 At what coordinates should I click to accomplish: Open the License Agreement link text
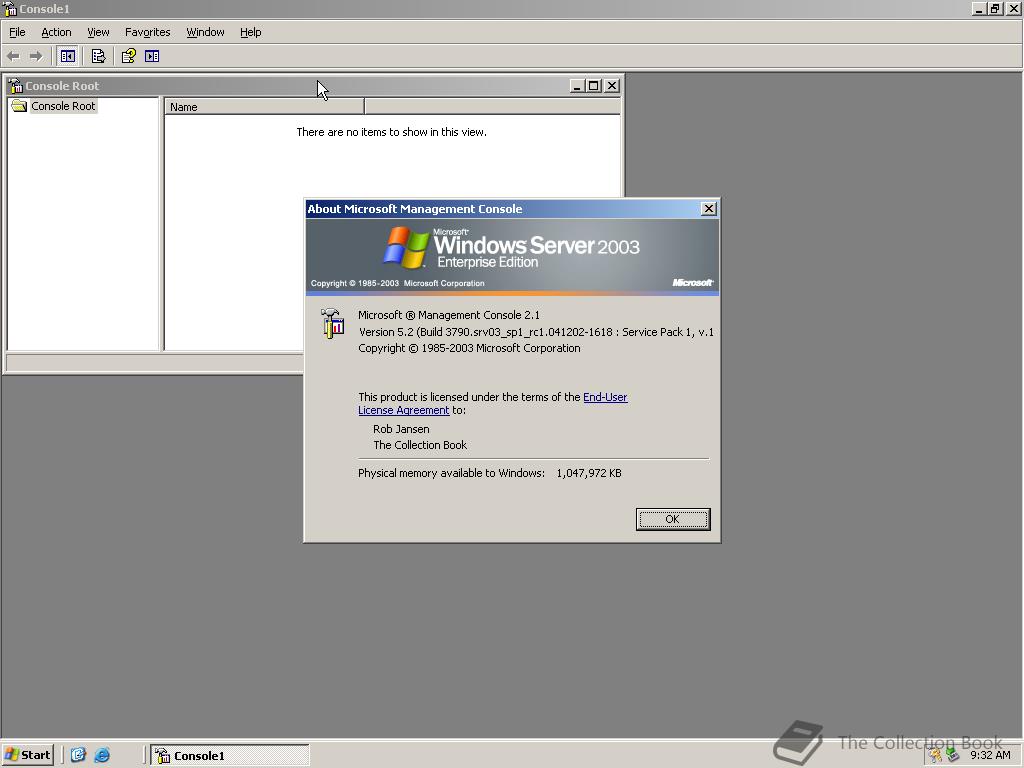[404, 410]
